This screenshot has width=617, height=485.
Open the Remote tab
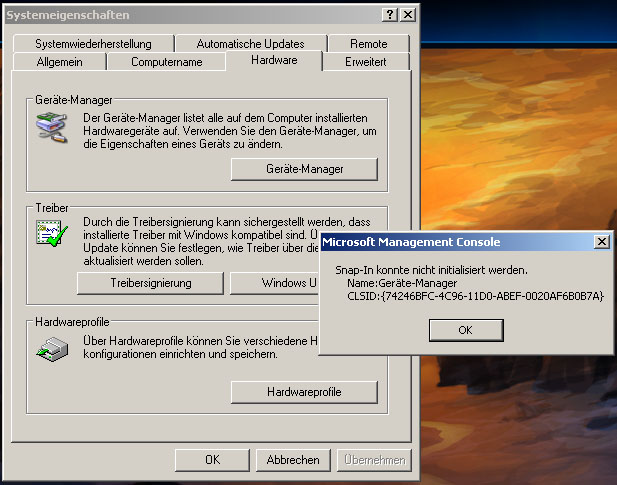(369, 44)
